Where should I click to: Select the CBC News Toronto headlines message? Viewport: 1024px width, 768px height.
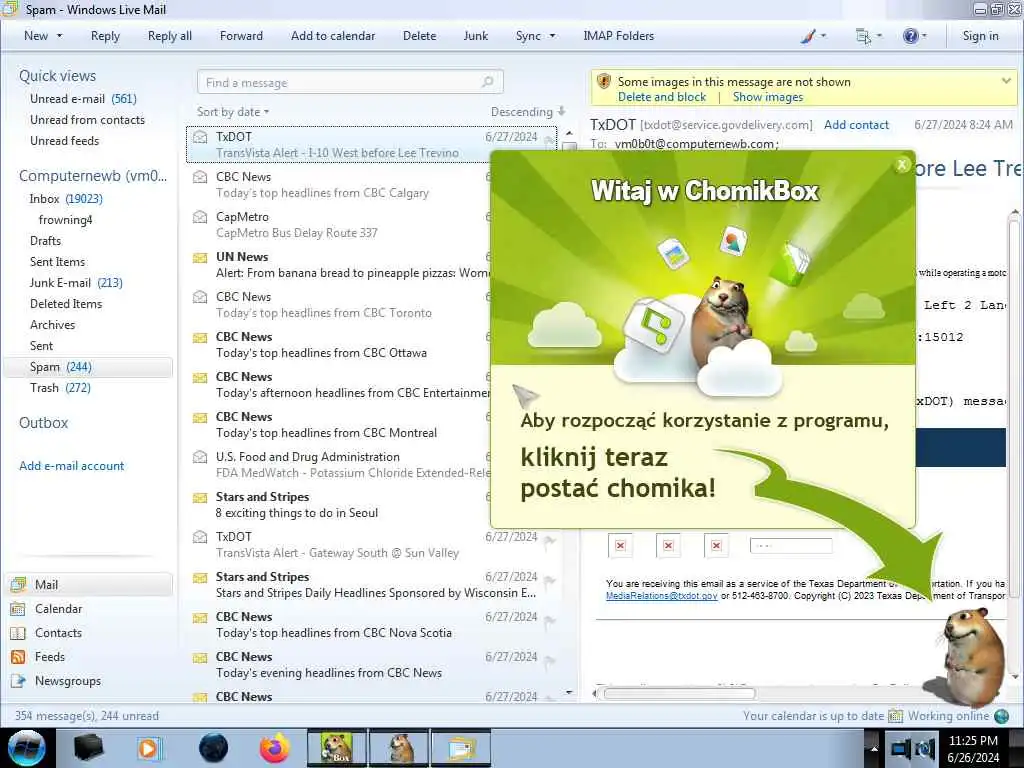(340, 304)
